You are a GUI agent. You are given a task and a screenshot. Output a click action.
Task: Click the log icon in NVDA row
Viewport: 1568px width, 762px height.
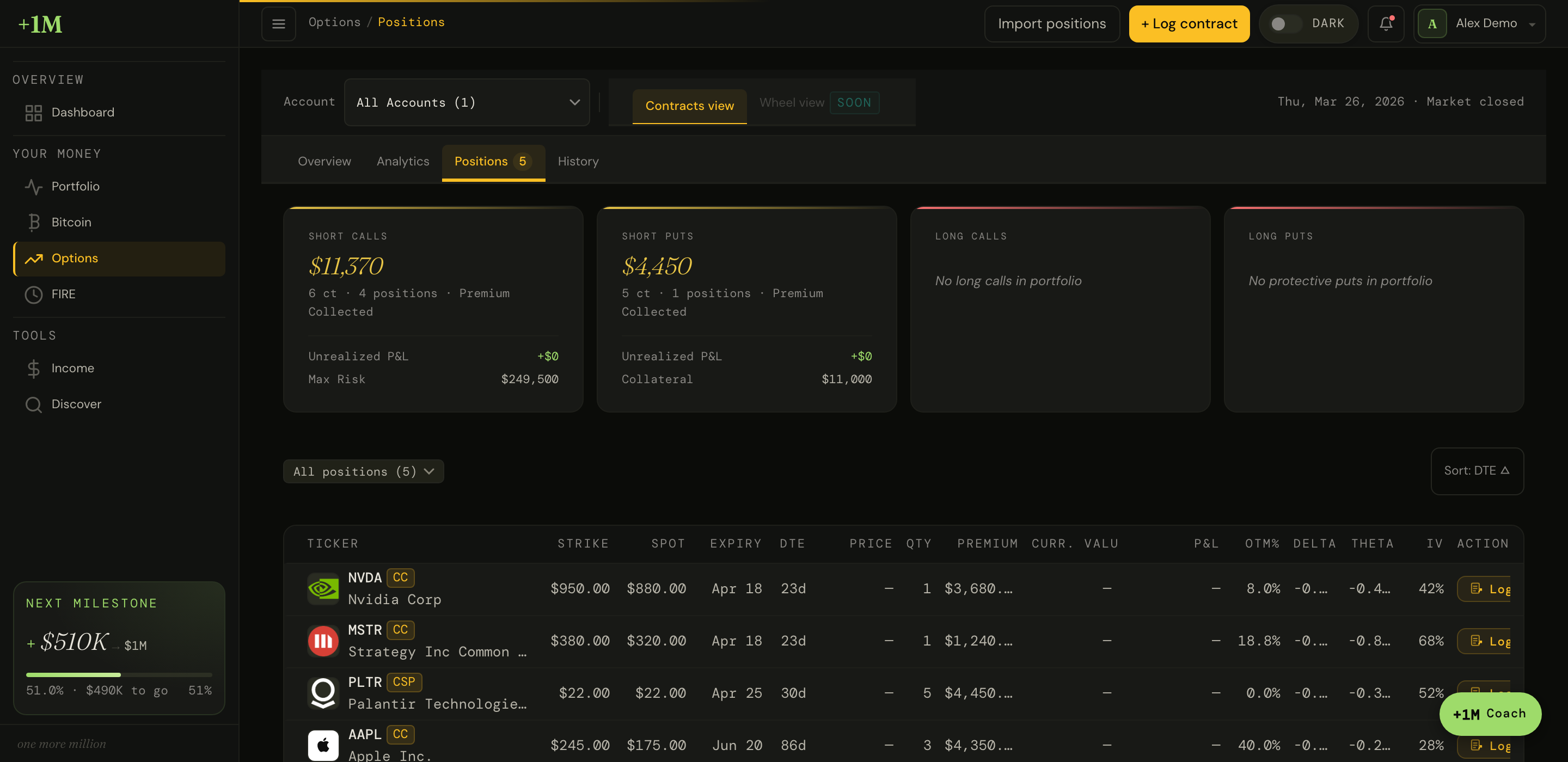tap(1475, 588)
